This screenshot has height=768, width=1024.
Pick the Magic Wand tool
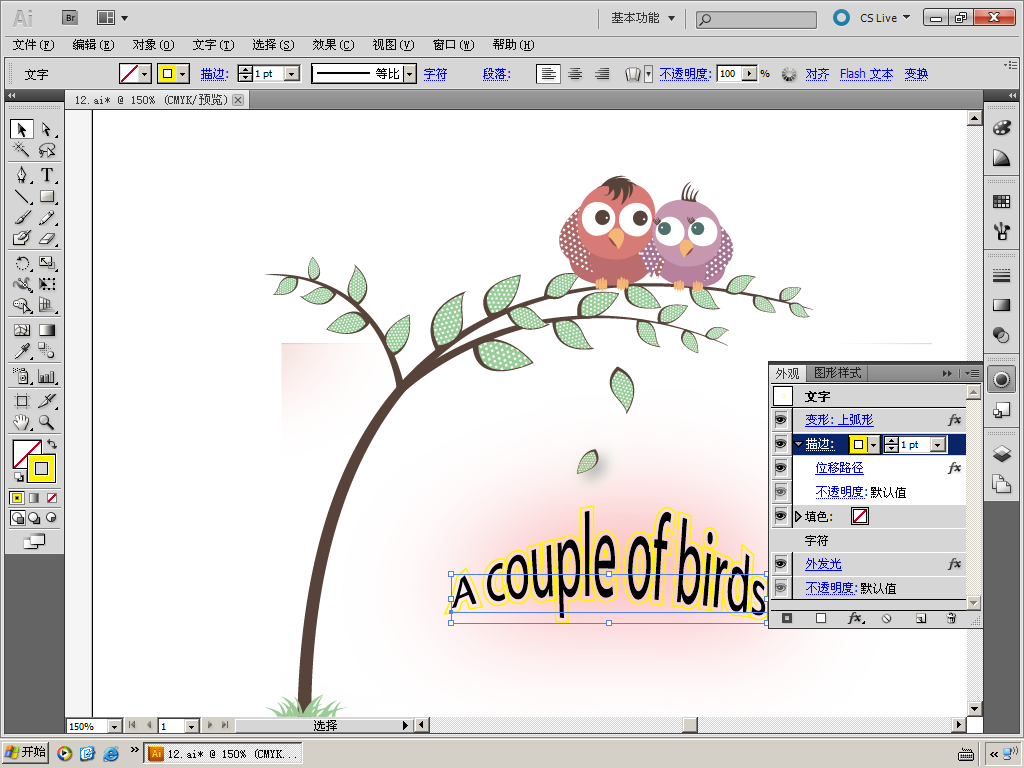pos(21,150)
